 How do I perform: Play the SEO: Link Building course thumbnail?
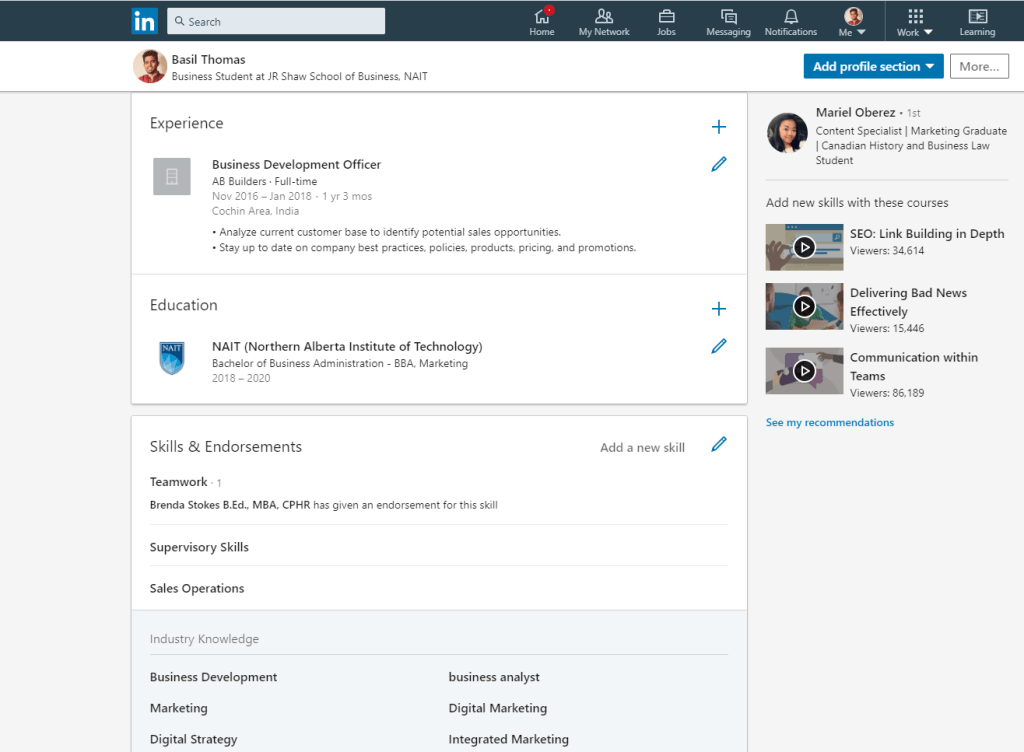(804, 247)
